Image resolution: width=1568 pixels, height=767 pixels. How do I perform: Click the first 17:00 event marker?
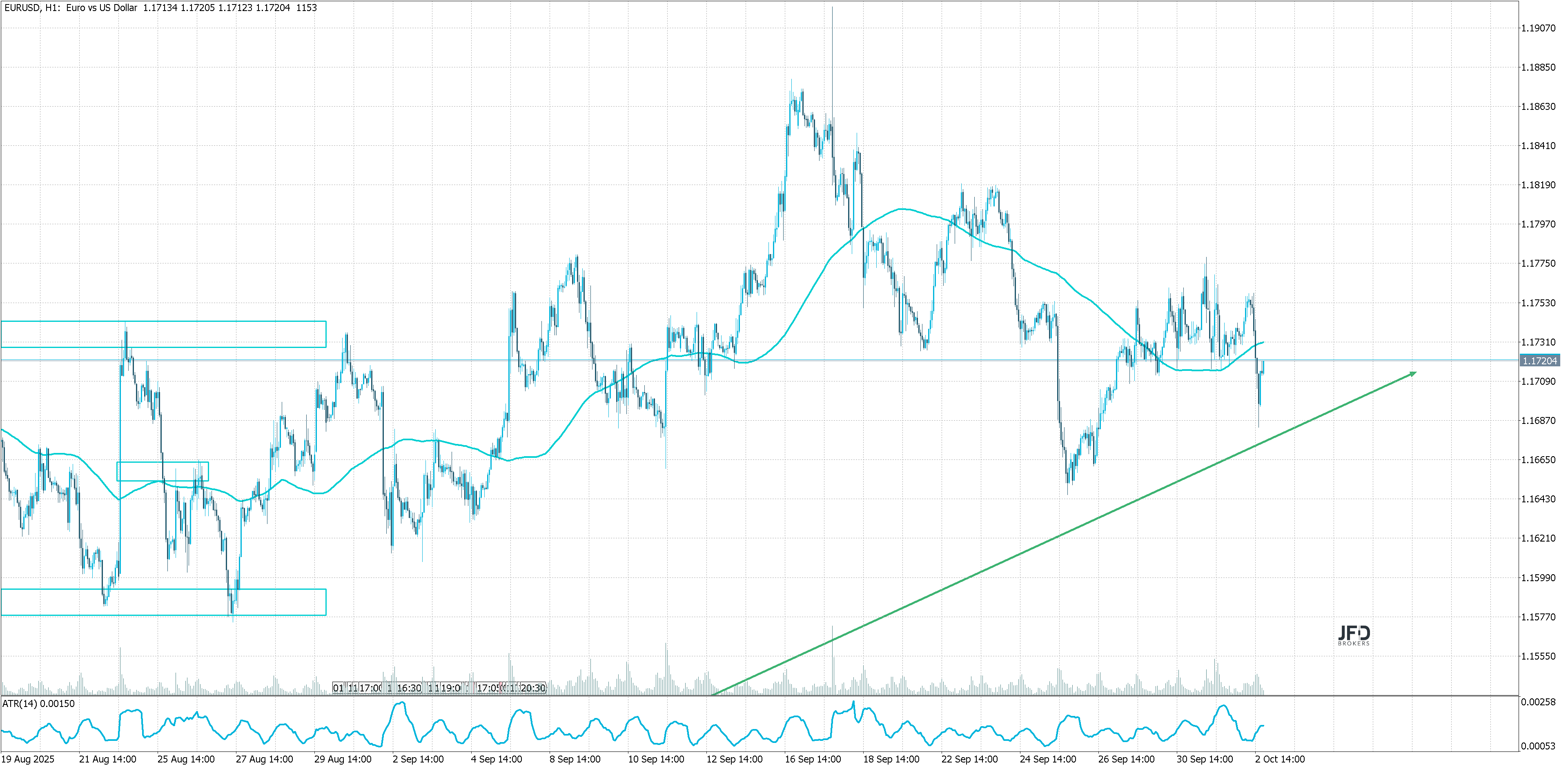point(370,688)
